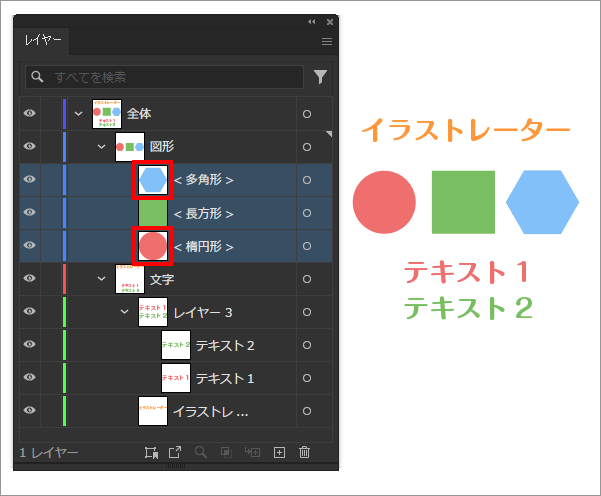
Task: Toggle visibility of 楕円形 object
Action: (x=30, y=245)
